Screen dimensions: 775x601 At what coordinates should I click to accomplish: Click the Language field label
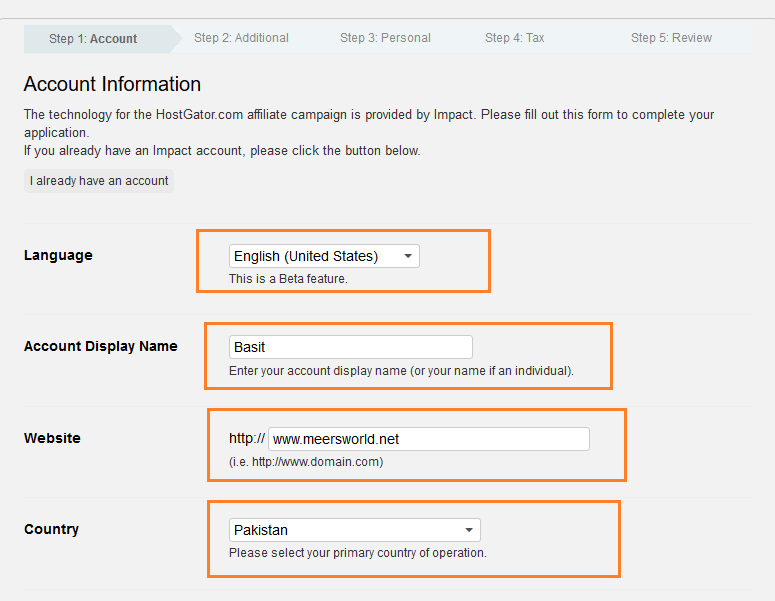[x=58, y=255]
